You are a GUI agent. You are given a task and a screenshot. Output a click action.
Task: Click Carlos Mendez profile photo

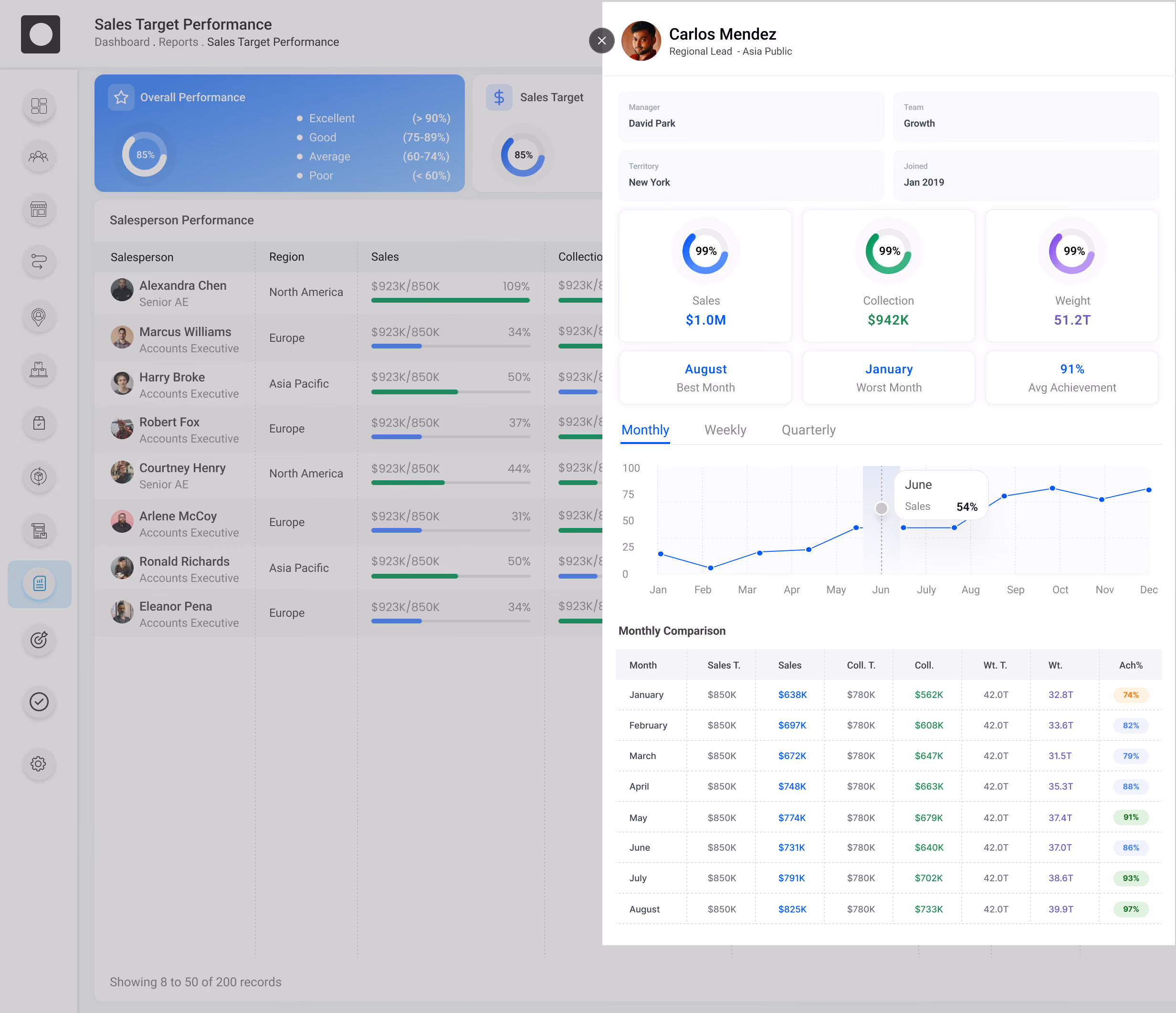click(x=641, y=41)
